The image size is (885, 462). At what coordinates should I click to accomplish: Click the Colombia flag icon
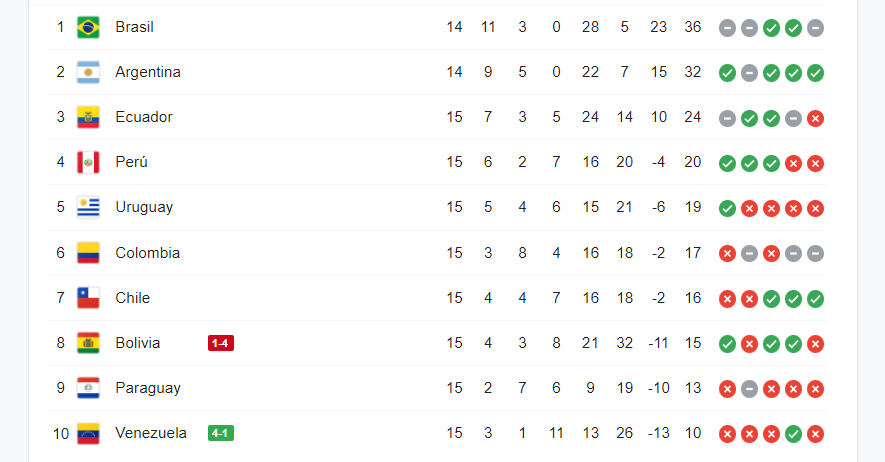point(88,253)
